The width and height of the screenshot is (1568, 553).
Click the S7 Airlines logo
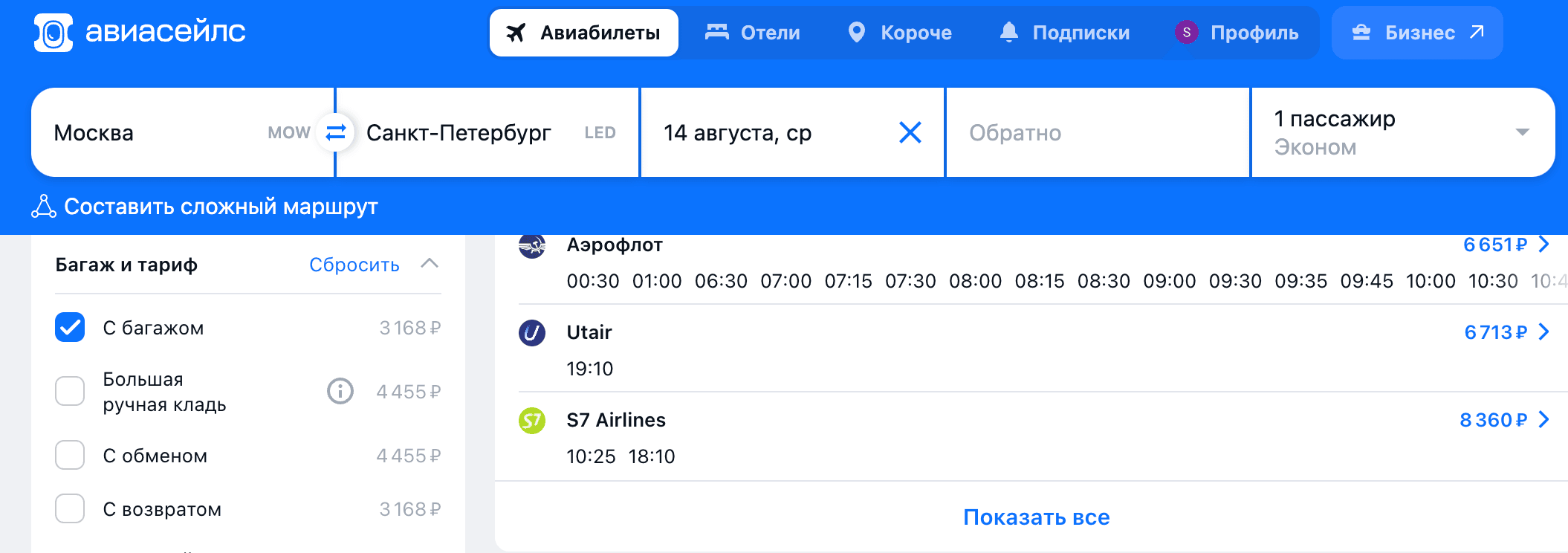point(532,421)
